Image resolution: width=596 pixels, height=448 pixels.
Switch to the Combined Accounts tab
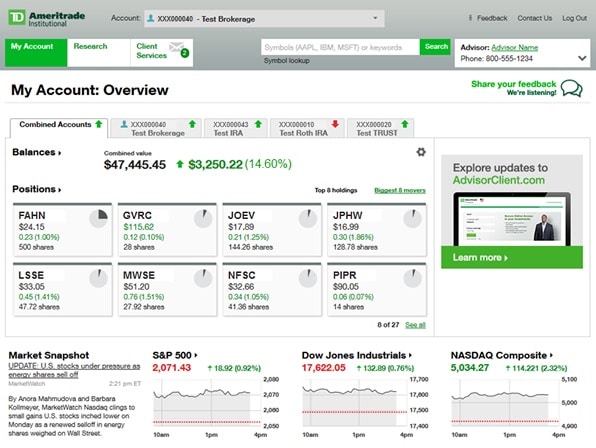click(59, 128)
